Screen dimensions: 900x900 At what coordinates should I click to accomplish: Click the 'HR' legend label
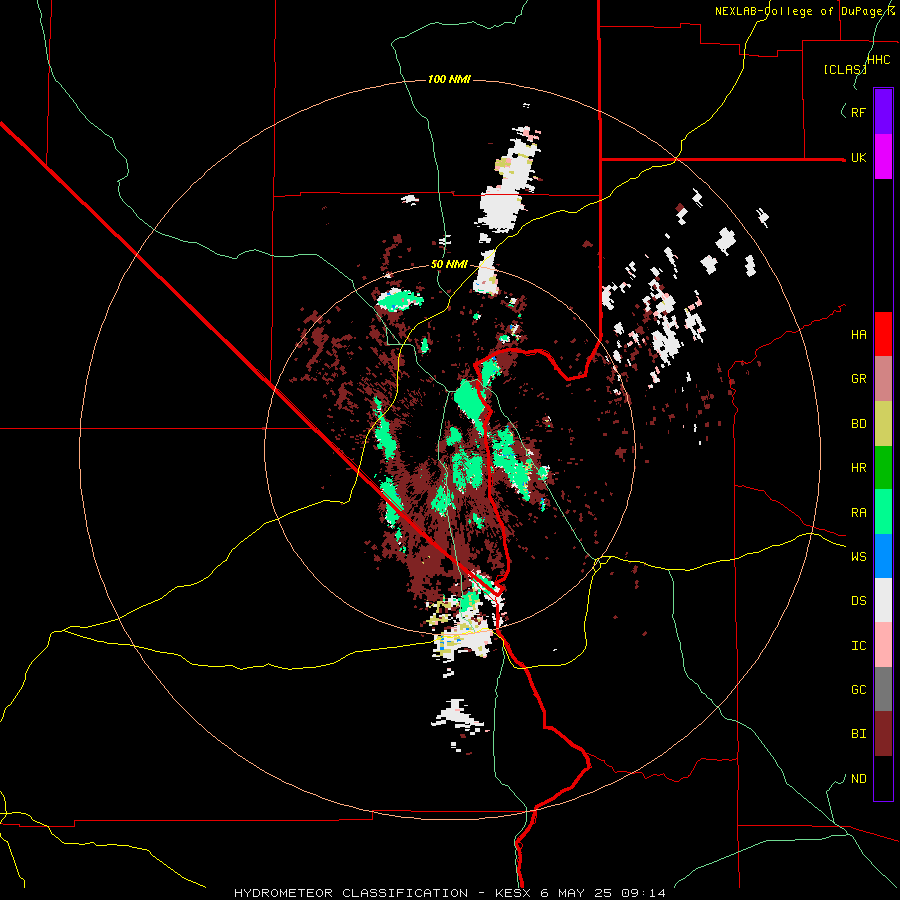pyautogui.click(x=858, y=468)
